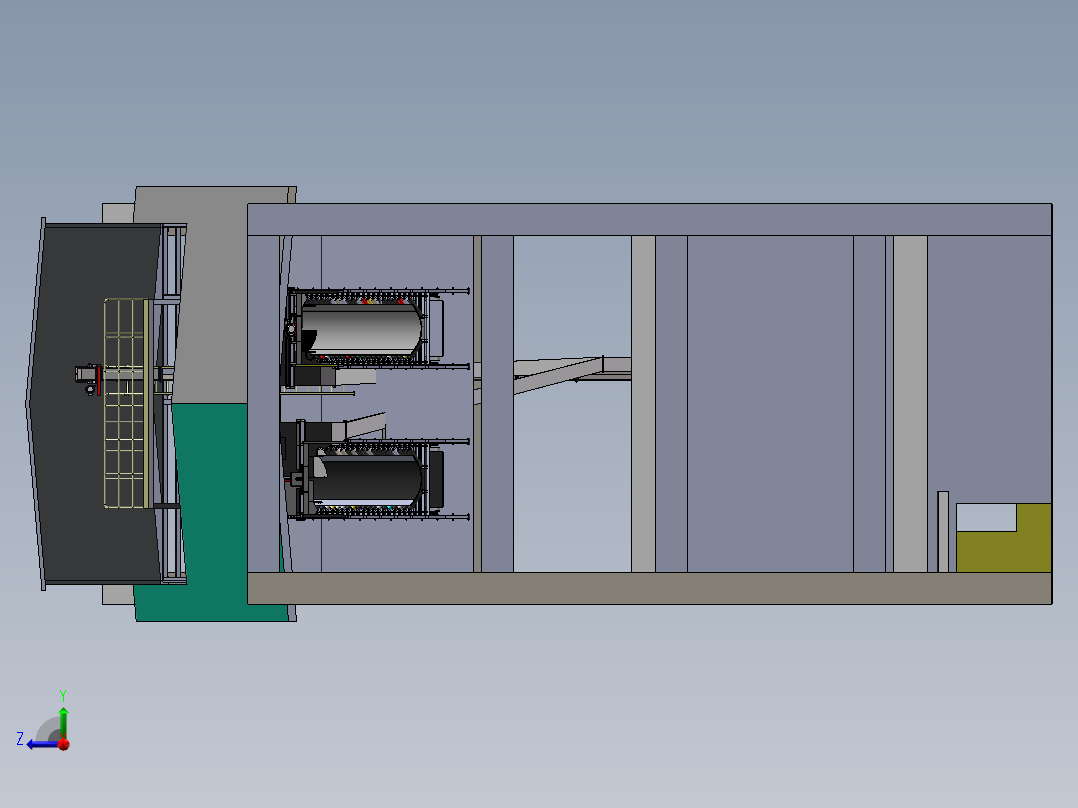Image resolution: width=1078 pixels, height=808 pixels.
Task: Select the green panel on the model
Action: pyautogui.click(x=210, y=512)
